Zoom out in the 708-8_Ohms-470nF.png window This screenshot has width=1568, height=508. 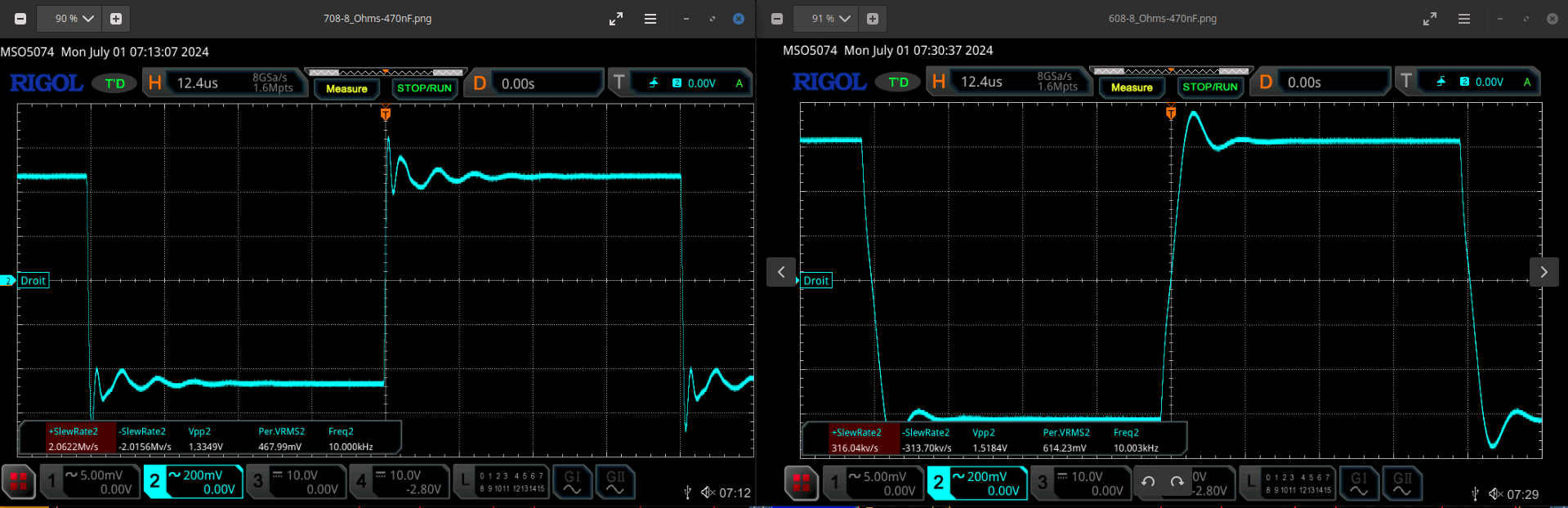tap(20, 19)
